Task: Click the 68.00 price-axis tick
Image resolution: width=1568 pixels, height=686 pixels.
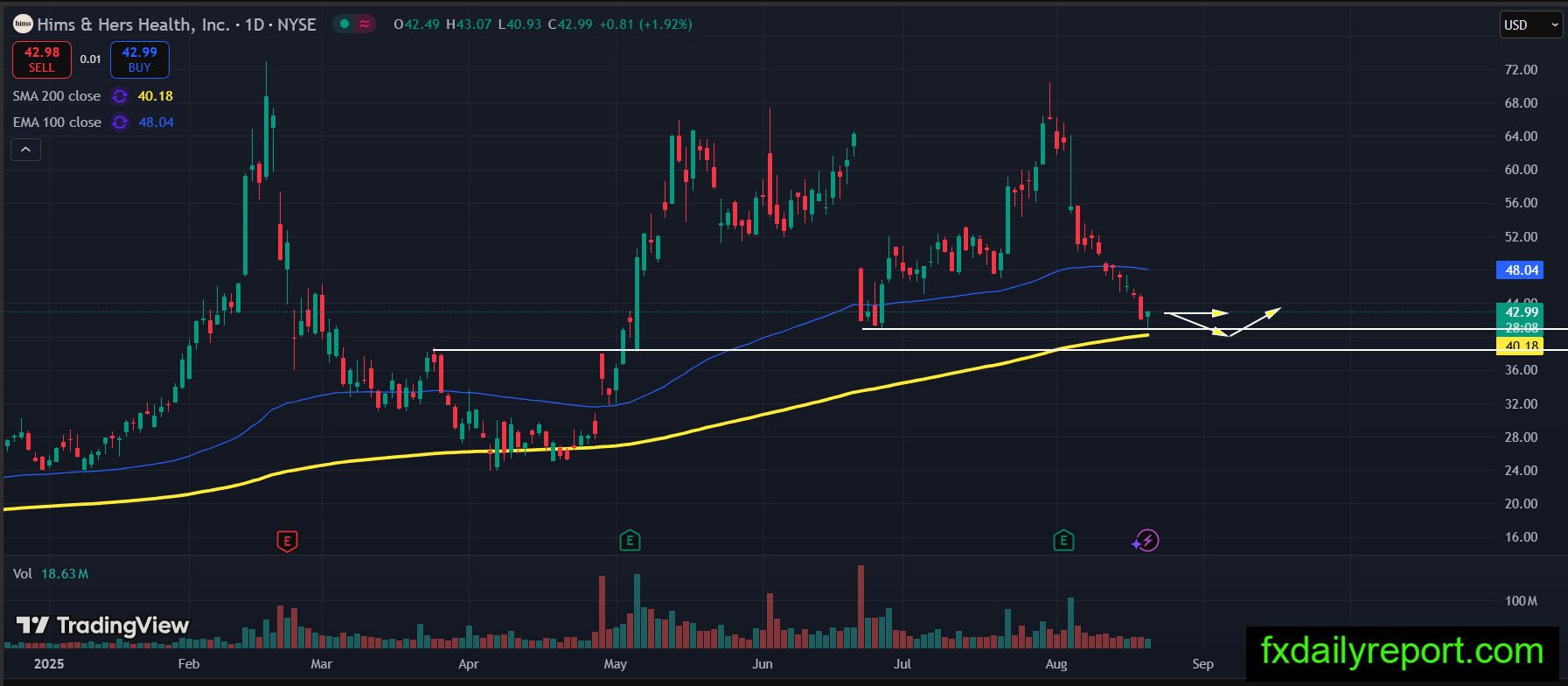Action: pyautogui.click(x=1521, y=103)
